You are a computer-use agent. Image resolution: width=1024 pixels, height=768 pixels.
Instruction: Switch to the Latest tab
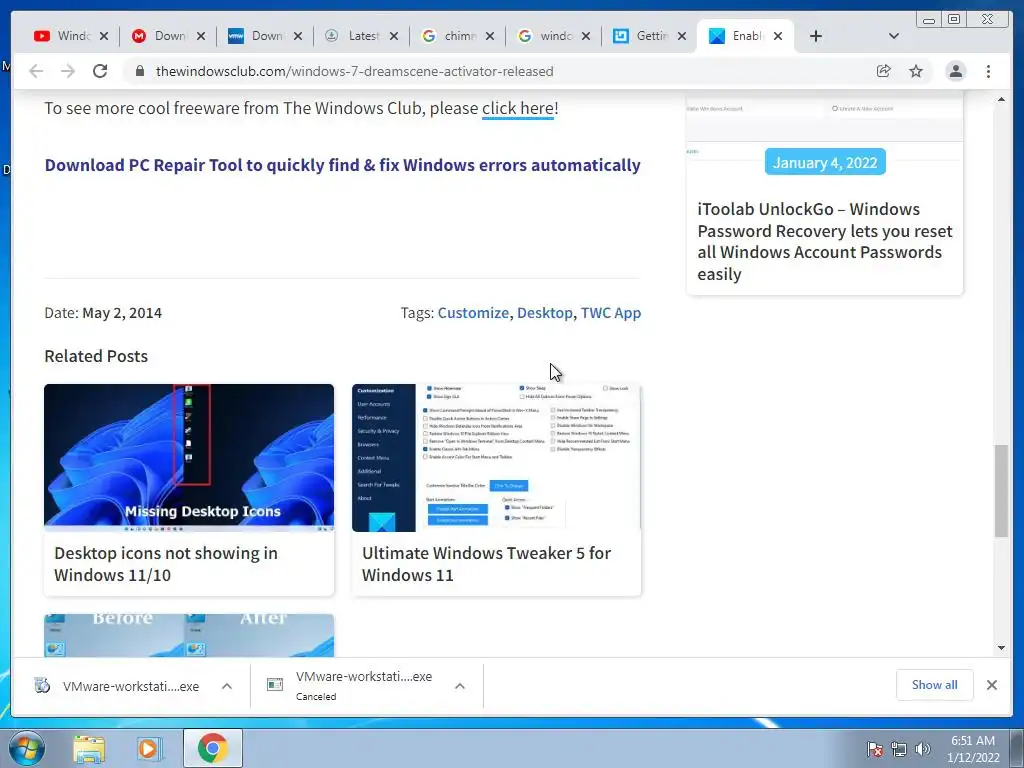[353, 36]
